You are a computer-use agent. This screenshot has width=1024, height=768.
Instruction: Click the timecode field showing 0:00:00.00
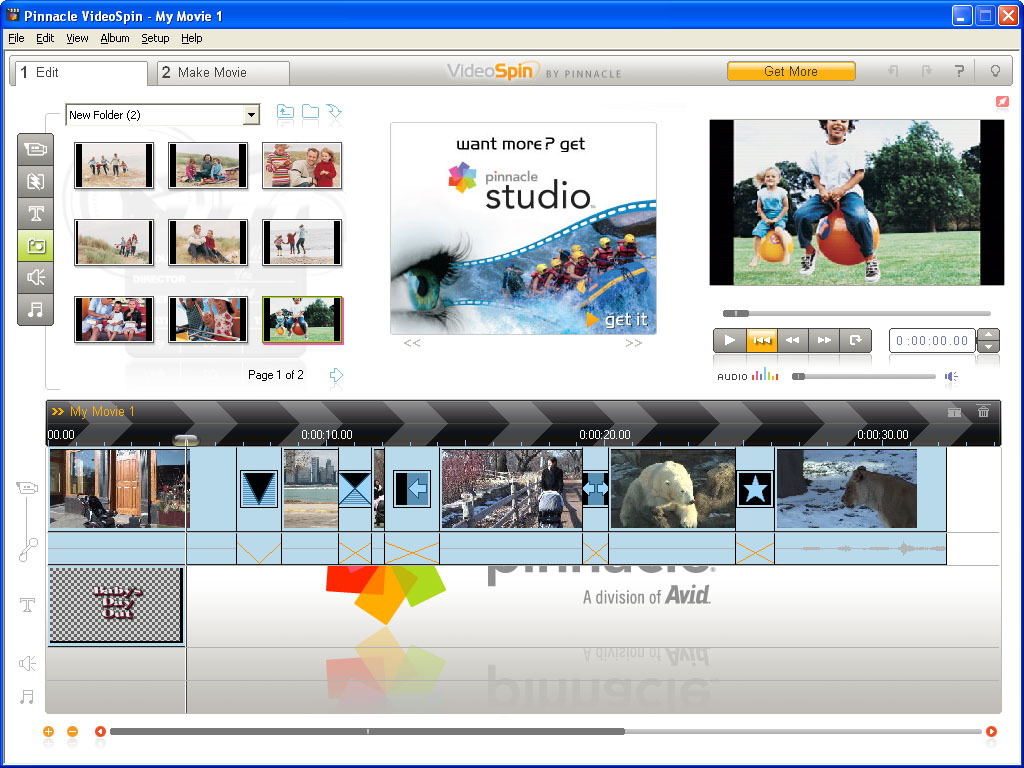click(x=932, y=340)
